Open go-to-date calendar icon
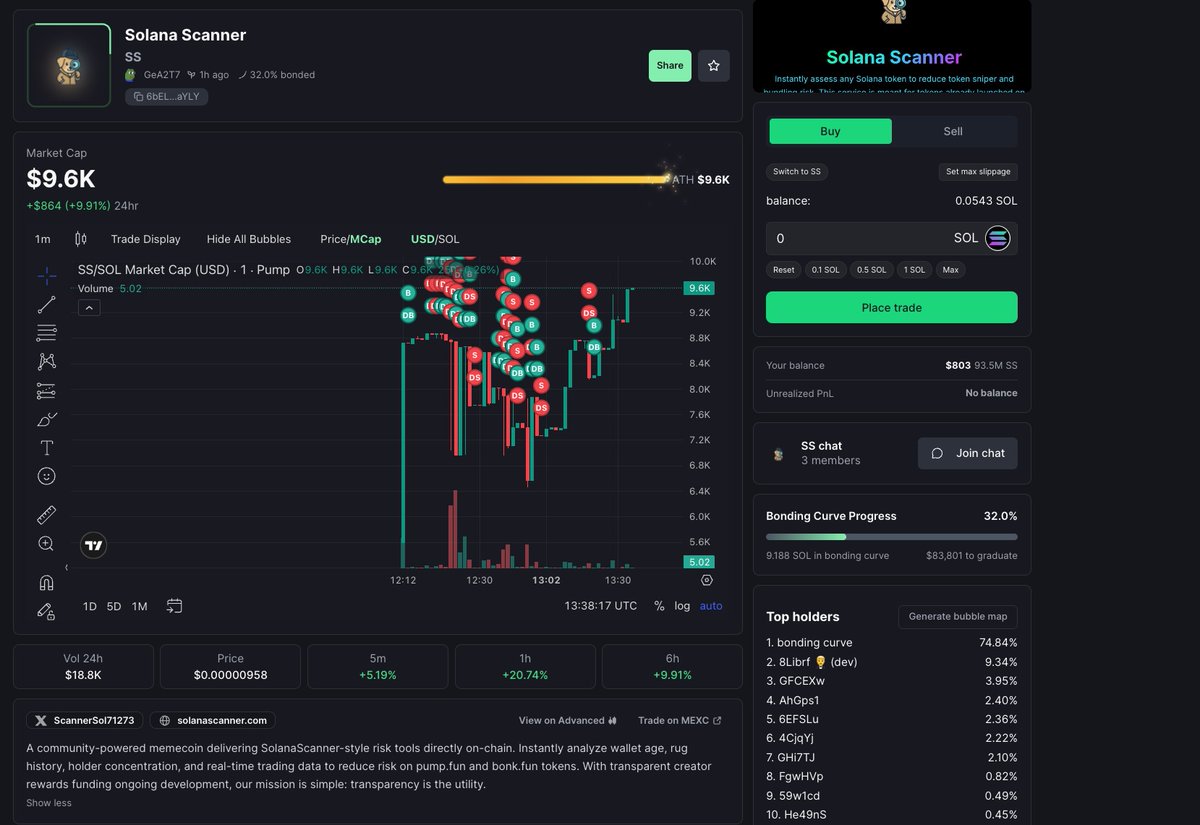This screenshot has height=825, width=1200. tap(175, 606)
